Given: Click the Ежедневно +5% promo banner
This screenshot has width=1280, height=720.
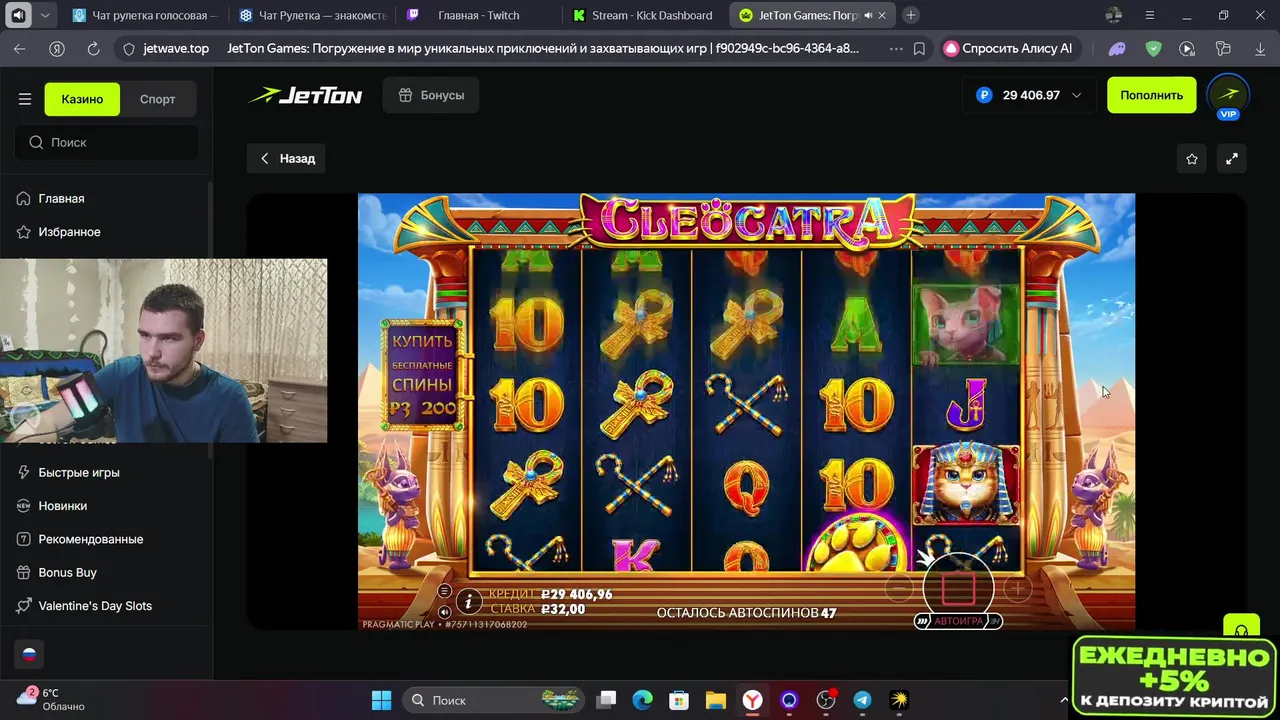Looking at the screenshot, I should coord(1175,676).
